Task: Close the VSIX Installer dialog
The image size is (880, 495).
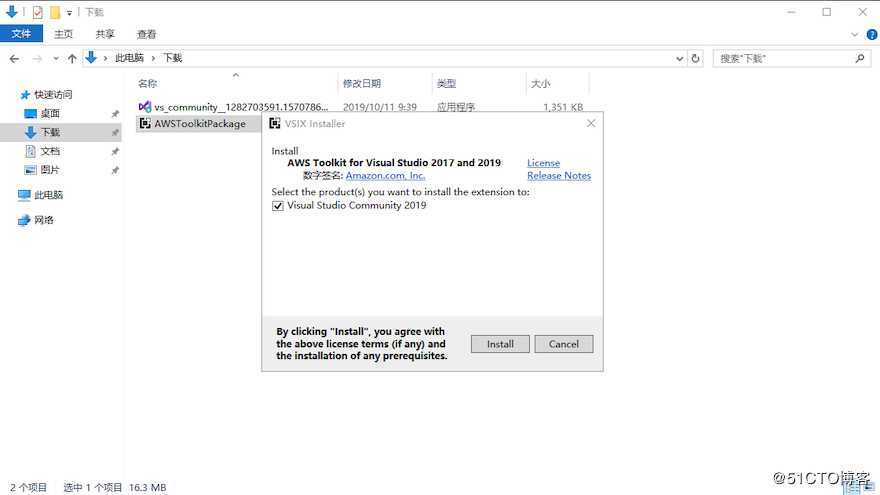Action: [x=591, y=123]
